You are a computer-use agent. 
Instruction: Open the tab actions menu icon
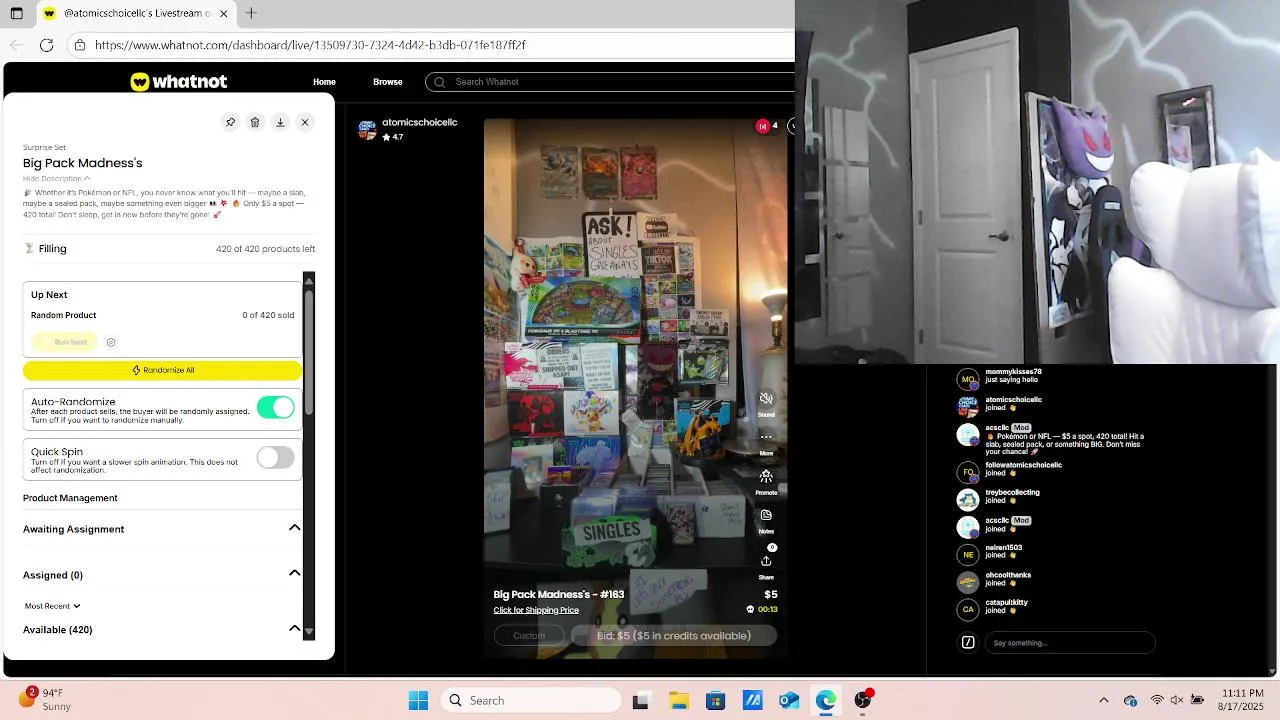[16, 14]
